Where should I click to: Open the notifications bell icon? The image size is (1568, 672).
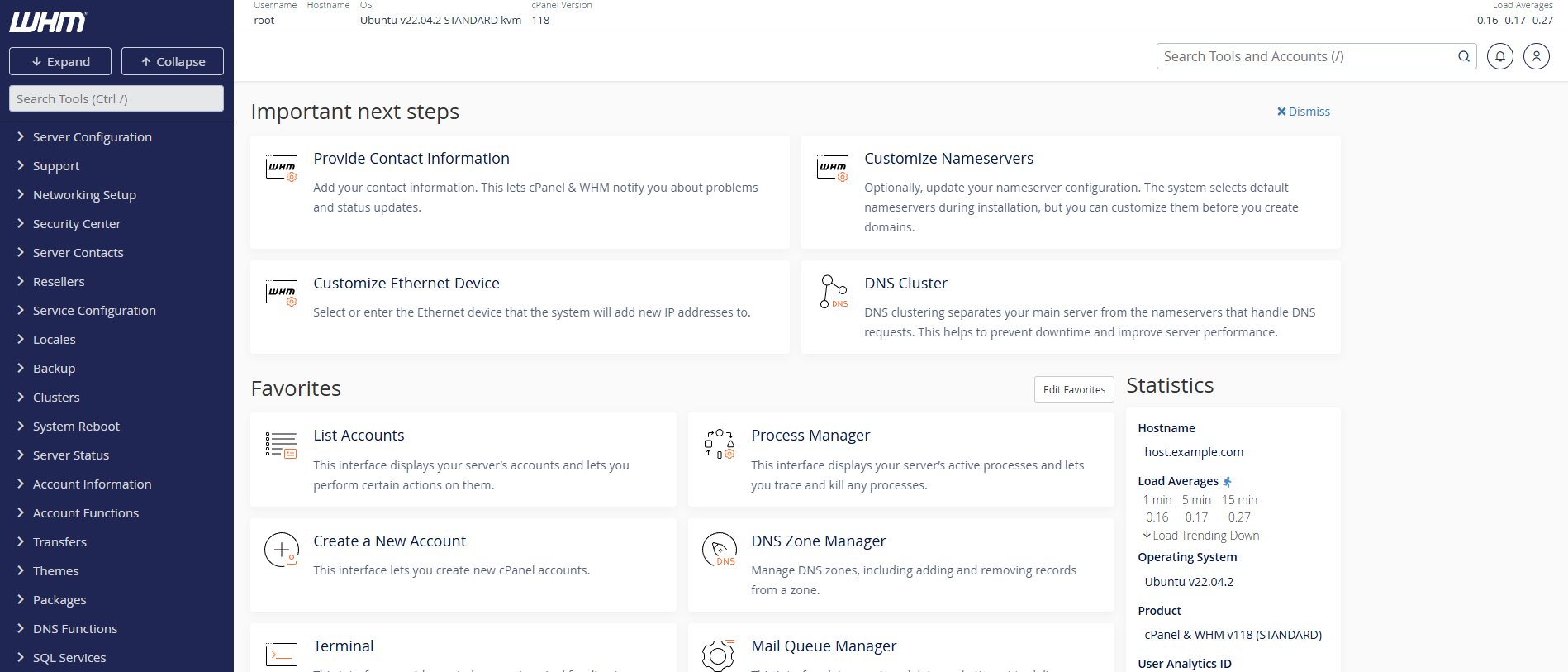[x=1499, y=56]
